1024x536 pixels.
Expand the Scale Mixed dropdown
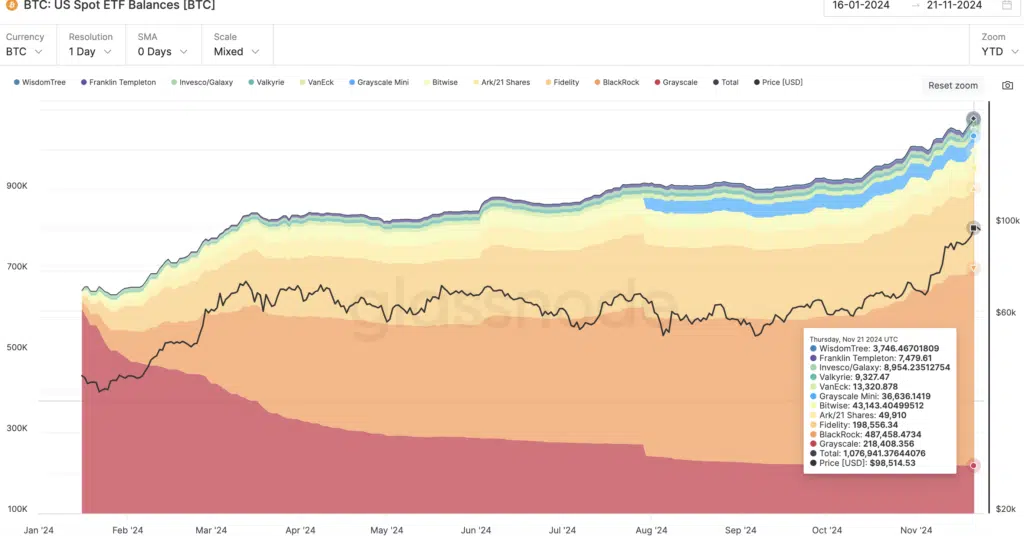tap(237, 51)
